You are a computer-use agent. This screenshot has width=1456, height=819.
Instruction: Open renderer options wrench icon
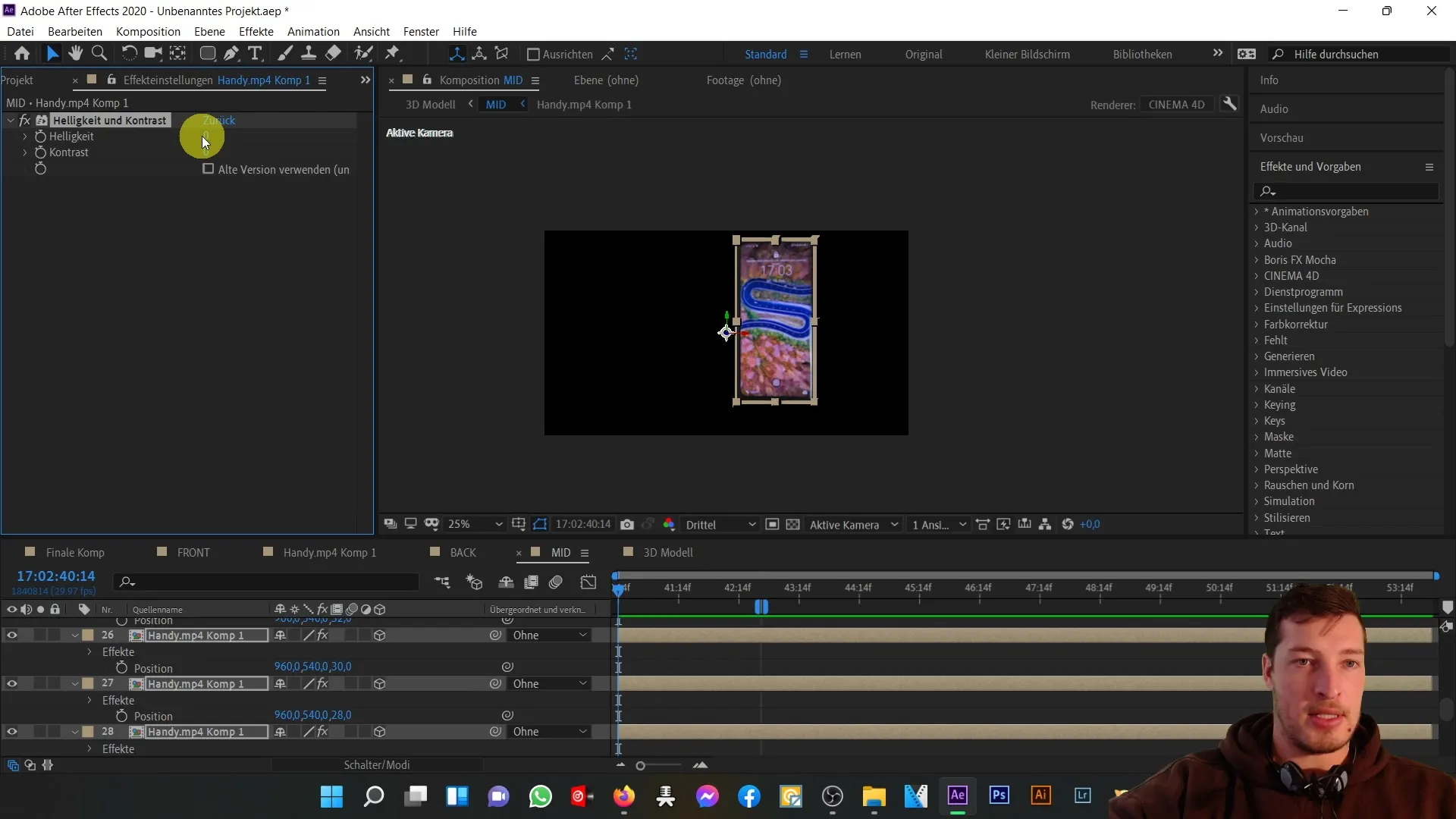tap(1230, 105)
